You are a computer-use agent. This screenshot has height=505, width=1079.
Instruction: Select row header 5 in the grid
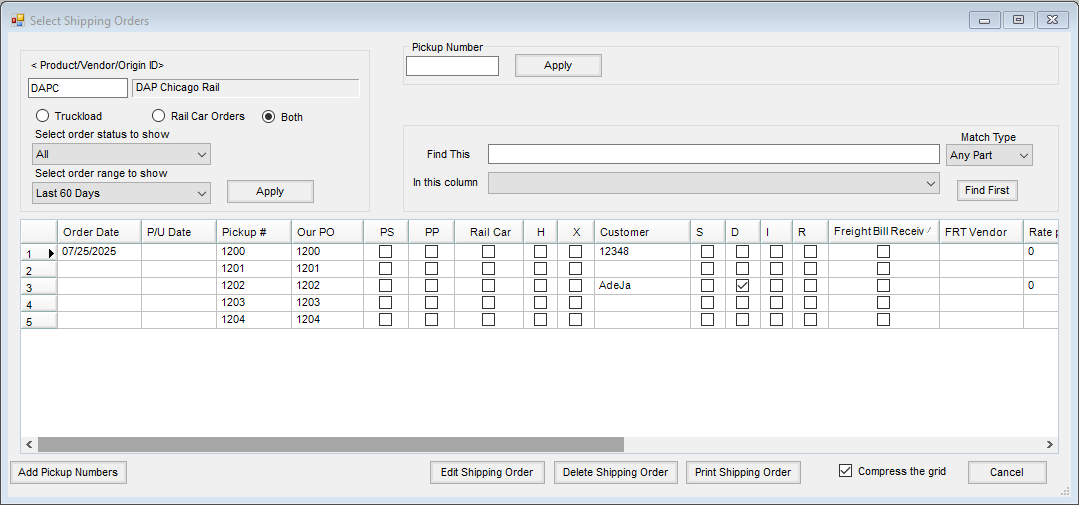39,321
